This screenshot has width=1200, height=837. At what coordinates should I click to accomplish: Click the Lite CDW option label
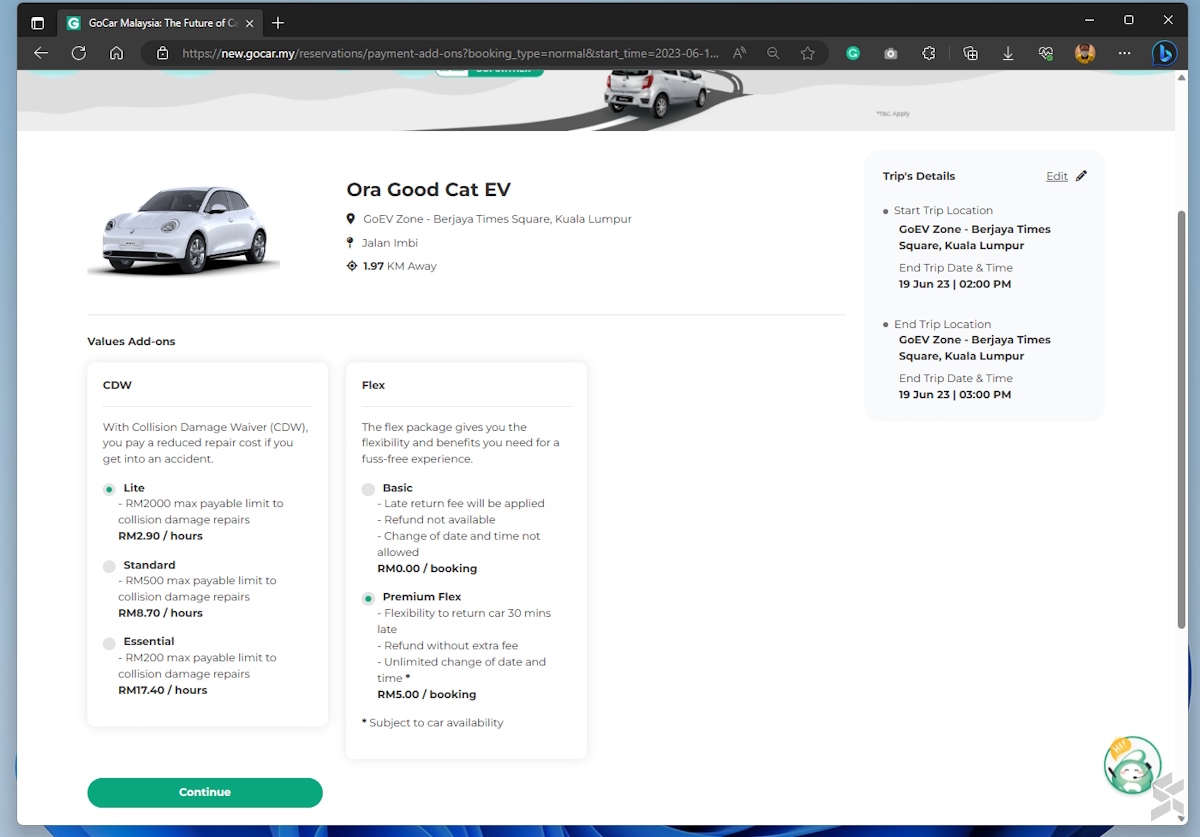(135, 488)
